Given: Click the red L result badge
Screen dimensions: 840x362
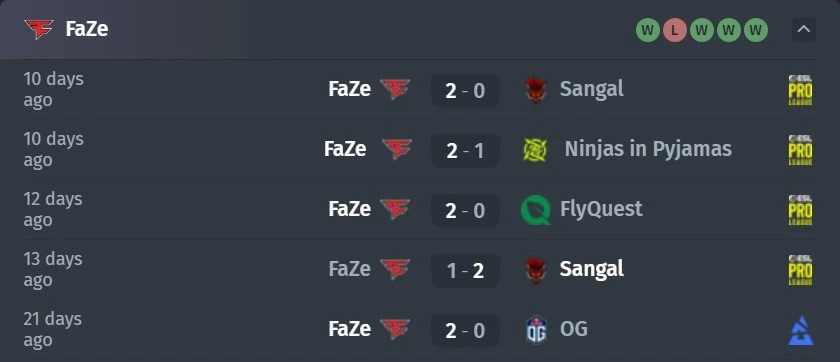Looking at the screenshot, I should pos(674,31).
